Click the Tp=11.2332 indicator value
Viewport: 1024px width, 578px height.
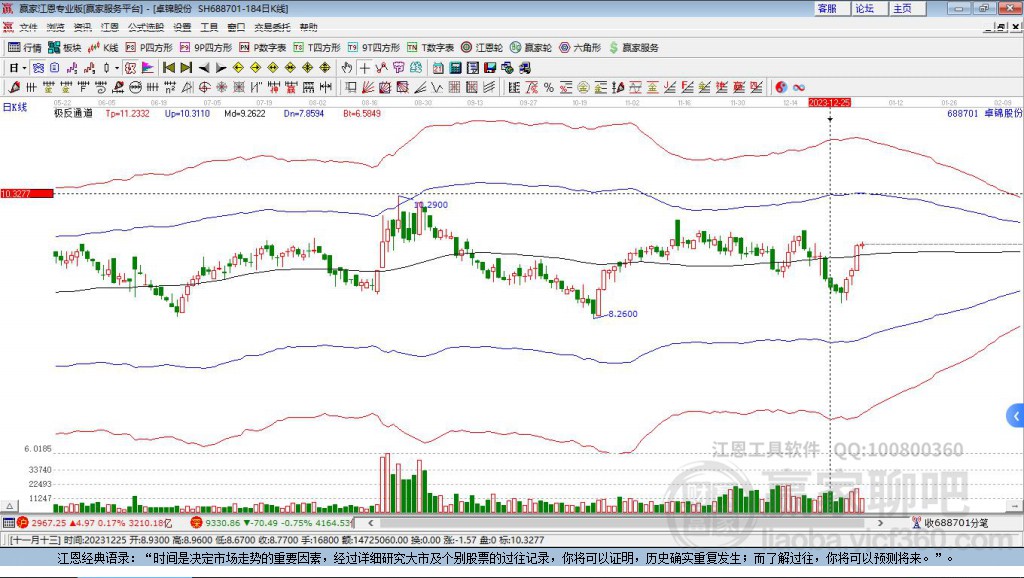click(127, 113)
